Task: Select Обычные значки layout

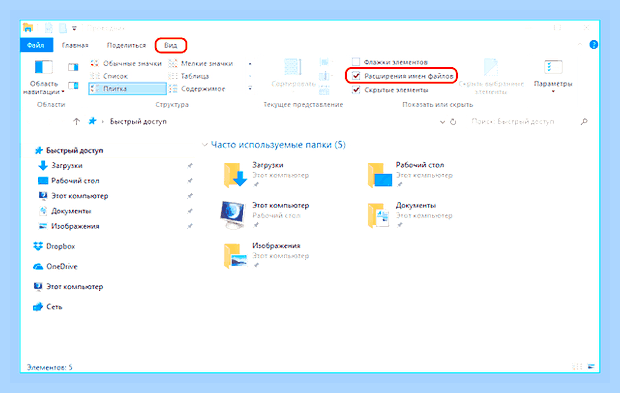Action: tap(127, 63)
